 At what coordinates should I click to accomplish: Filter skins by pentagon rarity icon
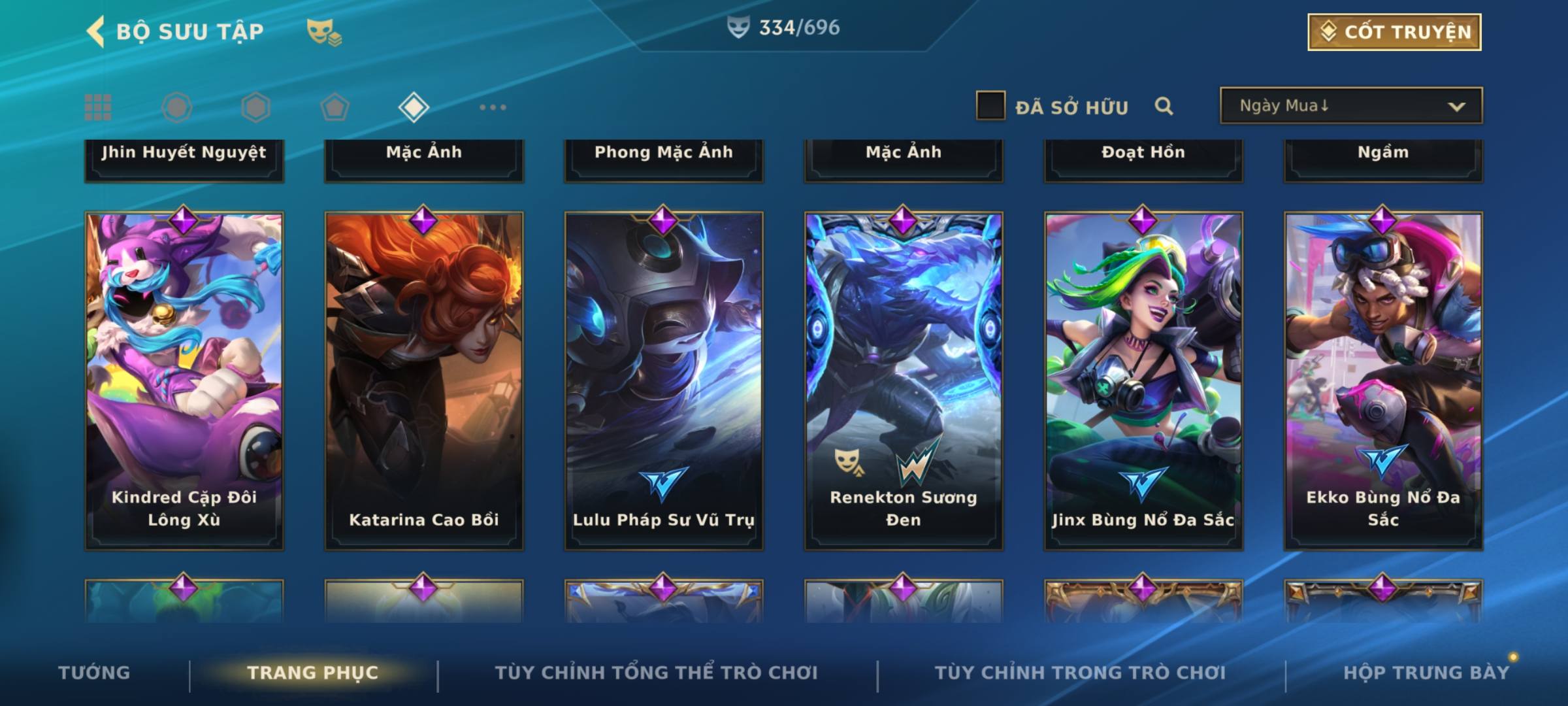pyautogui.click(x=335, y=107)
